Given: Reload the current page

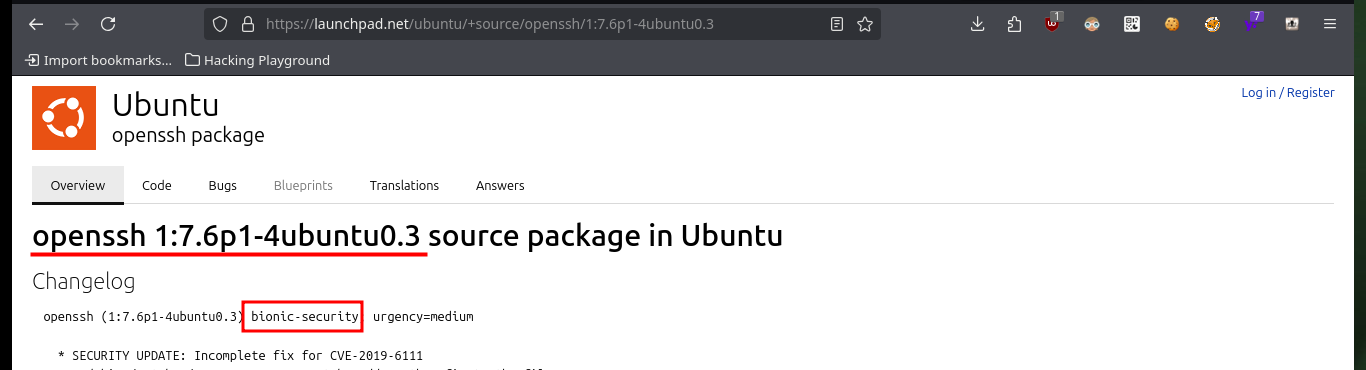Looking at the screenshot, I should click(x=108, y=24).
